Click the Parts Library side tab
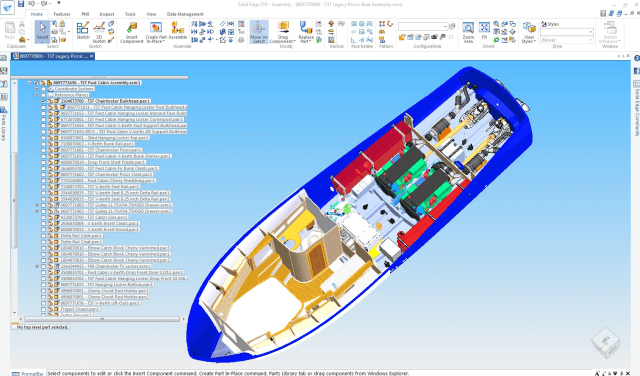 tap(4, 124)
